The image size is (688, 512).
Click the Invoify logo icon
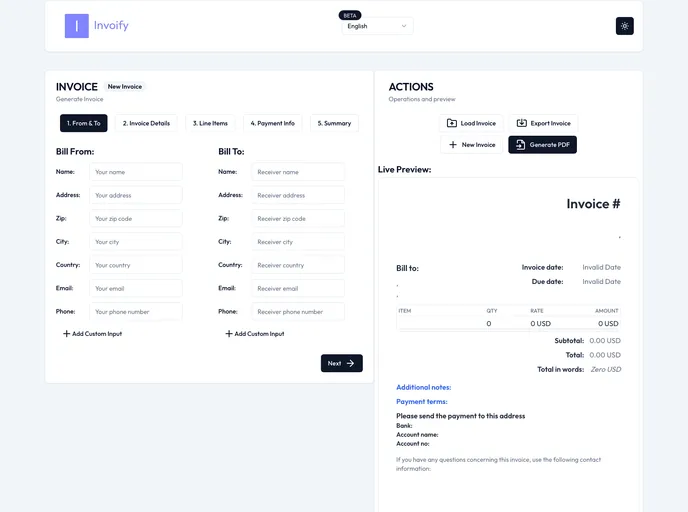pos(77,26)
